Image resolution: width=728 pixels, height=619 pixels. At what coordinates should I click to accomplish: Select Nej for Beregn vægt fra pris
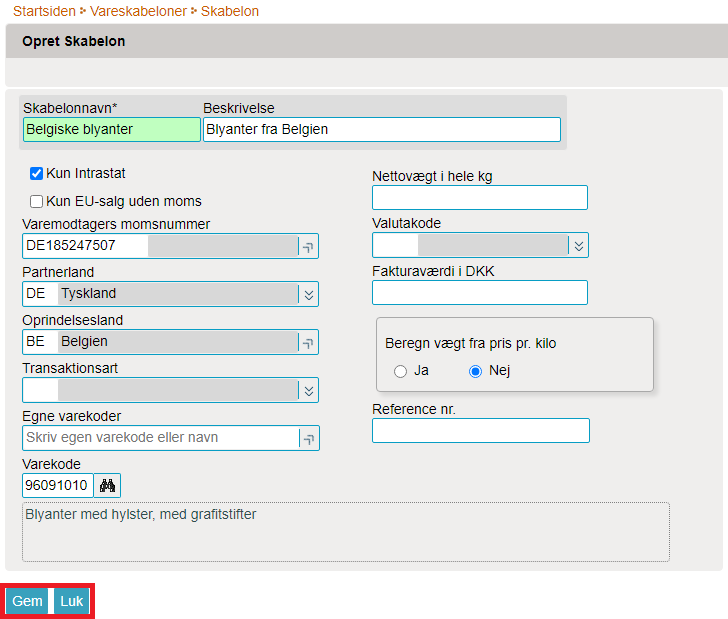(475, 371)
